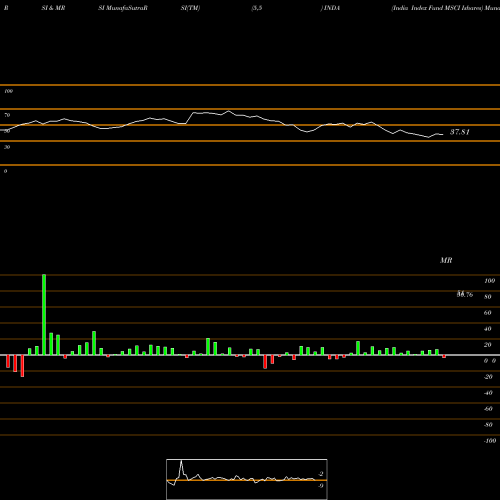Click the MR axis label 60

[487, 313]
